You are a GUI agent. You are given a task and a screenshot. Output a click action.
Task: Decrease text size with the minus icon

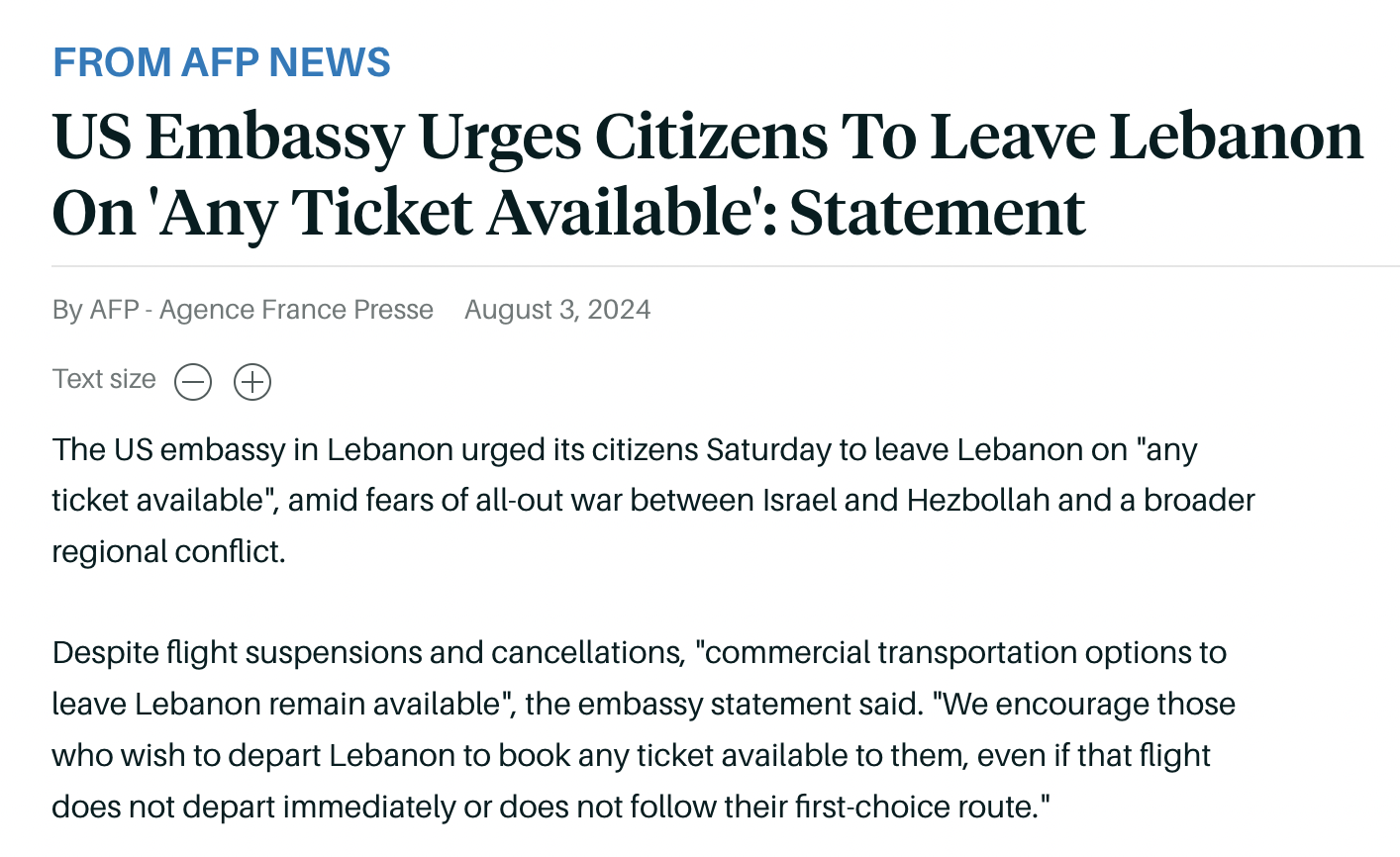point(193,381)
